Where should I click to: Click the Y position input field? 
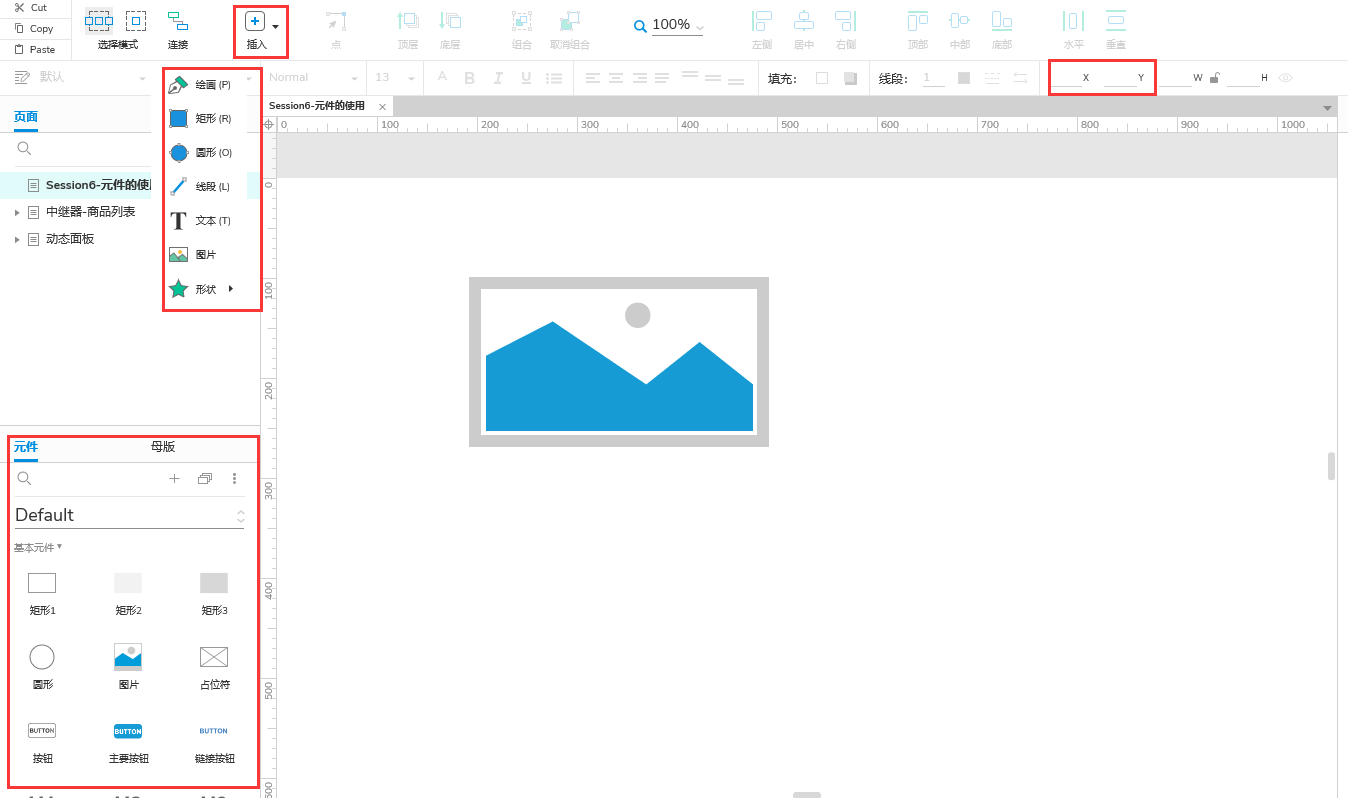pyautogui.click(x=1120, y=78)
